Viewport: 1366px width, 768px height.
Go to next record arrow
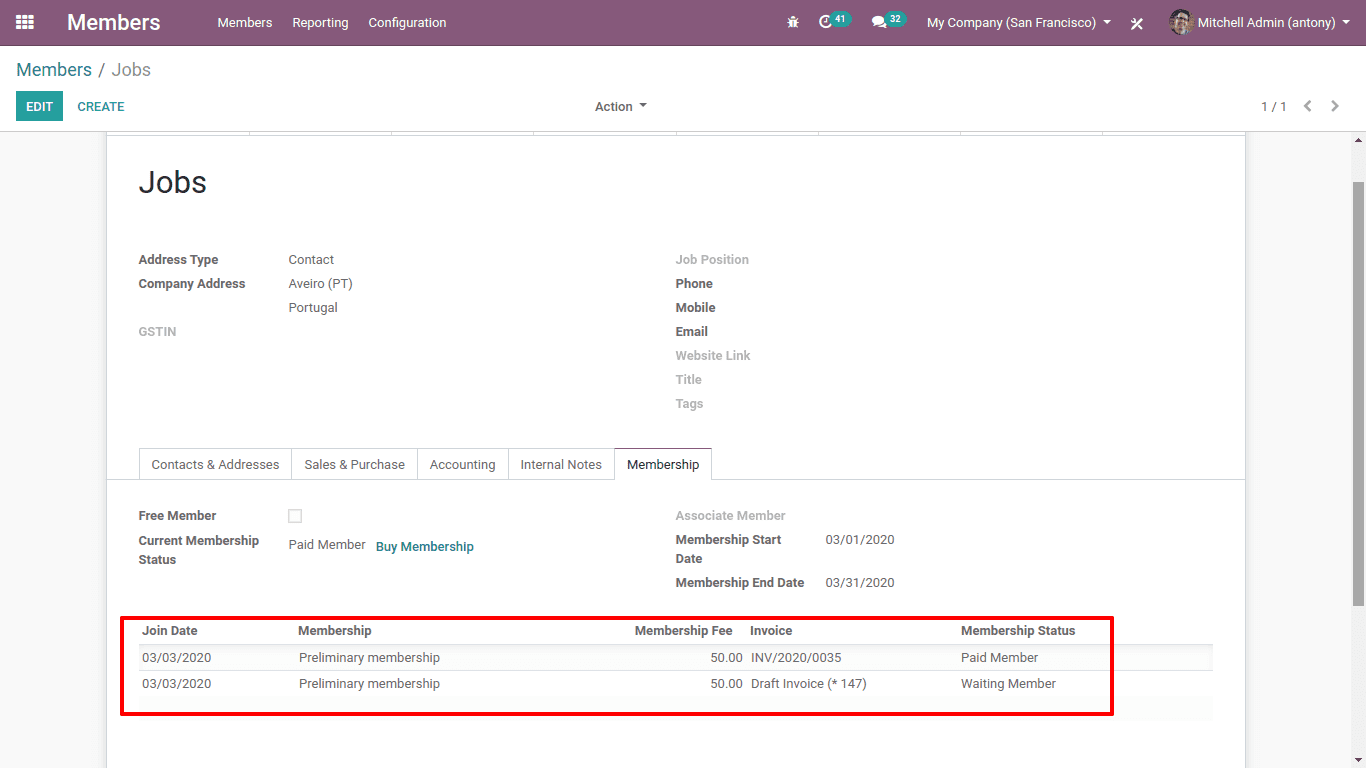pyautogui.click(x=1335, y=106)
